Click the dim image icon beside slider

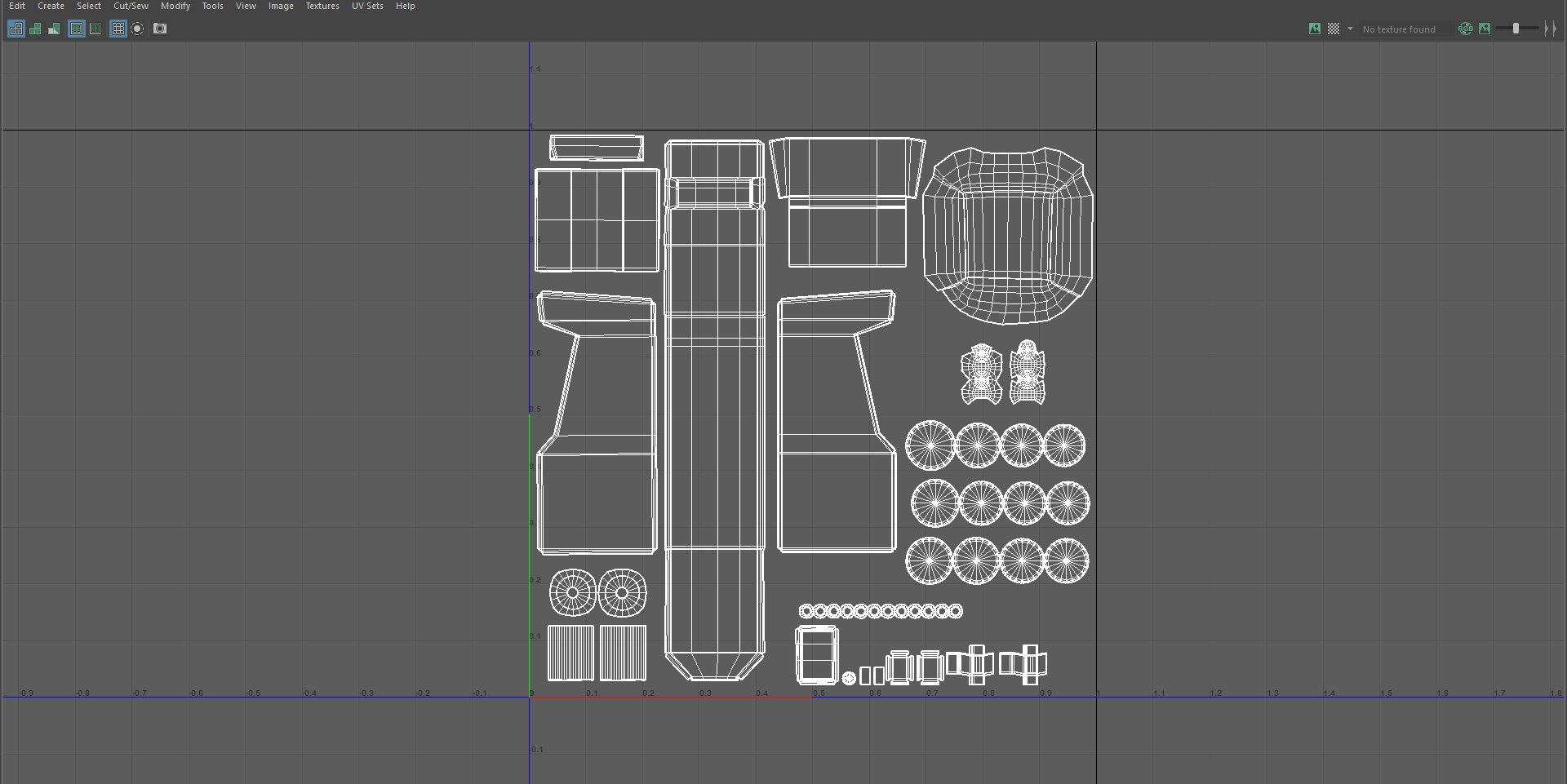[1485, 29]
